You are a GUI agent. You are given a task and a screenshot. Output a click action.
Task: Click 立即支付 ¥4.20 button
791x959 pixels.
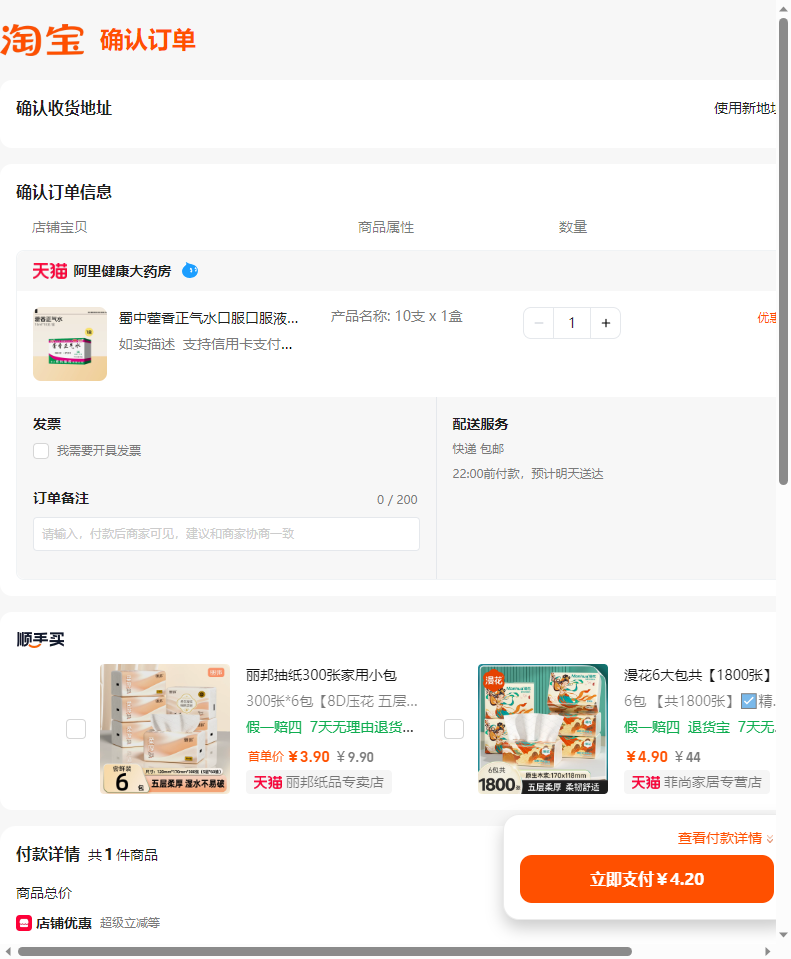[647, 879]
